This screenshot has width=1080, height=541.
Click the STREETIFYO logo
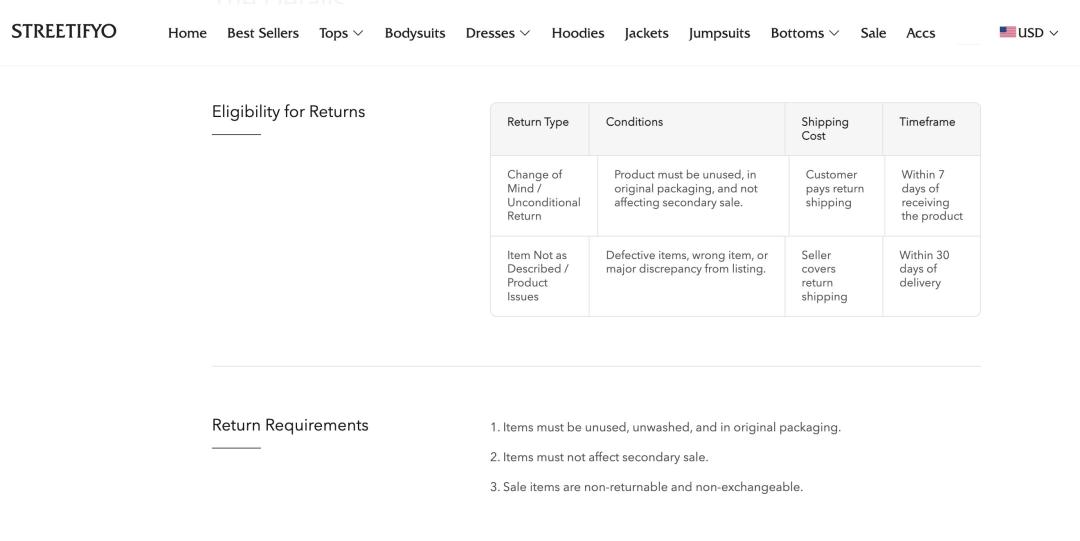64,32
